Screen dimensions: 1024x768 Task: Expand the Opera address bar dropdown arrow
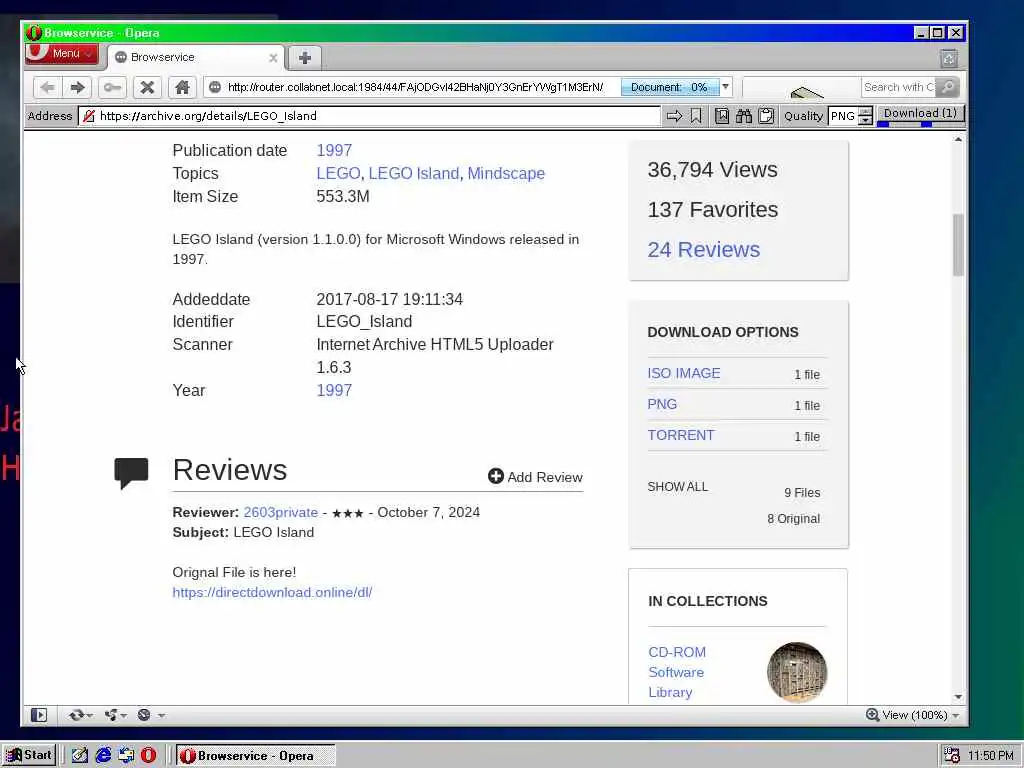(725, 87)
